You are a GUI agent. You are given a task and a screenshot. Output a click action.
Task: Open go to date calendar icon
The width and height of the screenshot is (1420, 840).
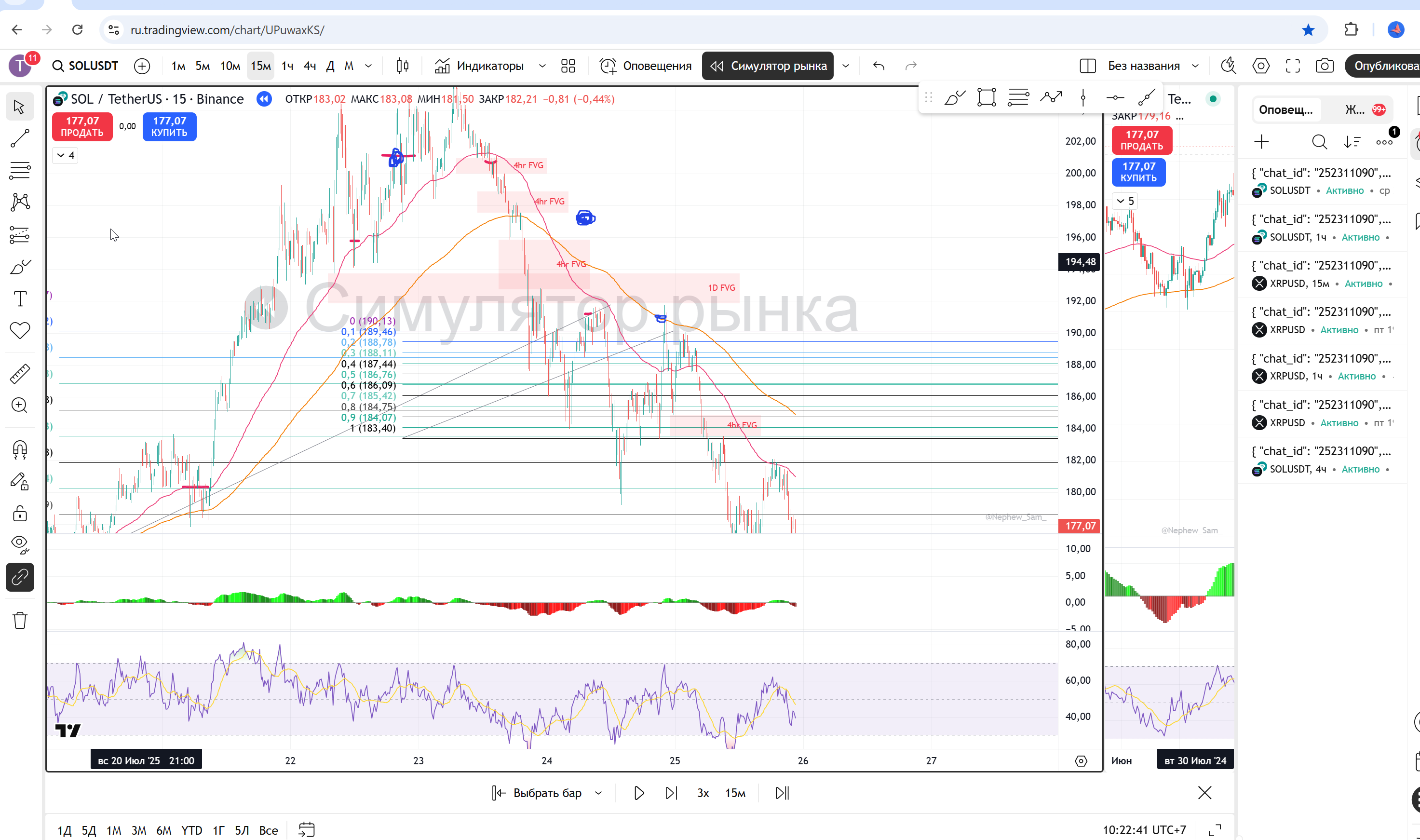[306, 830]
